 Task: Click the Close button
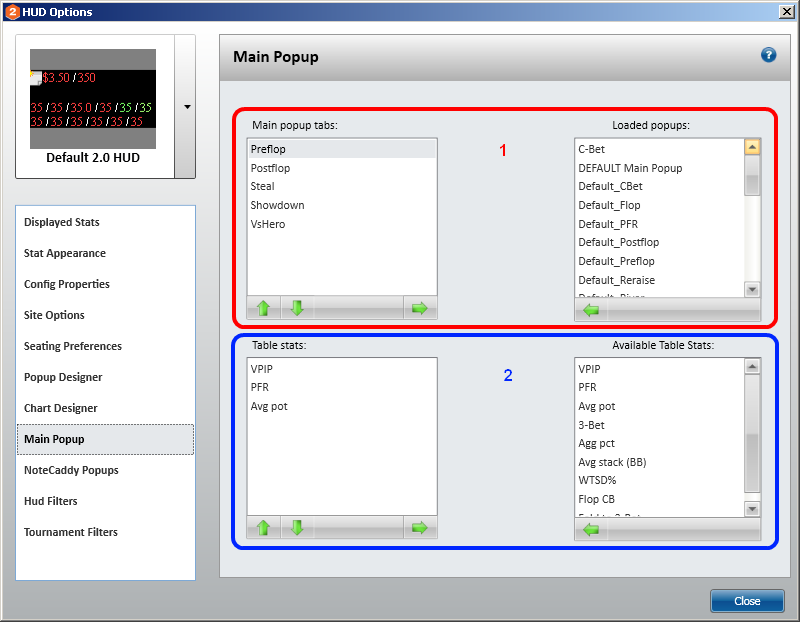(x=747, y=601)
